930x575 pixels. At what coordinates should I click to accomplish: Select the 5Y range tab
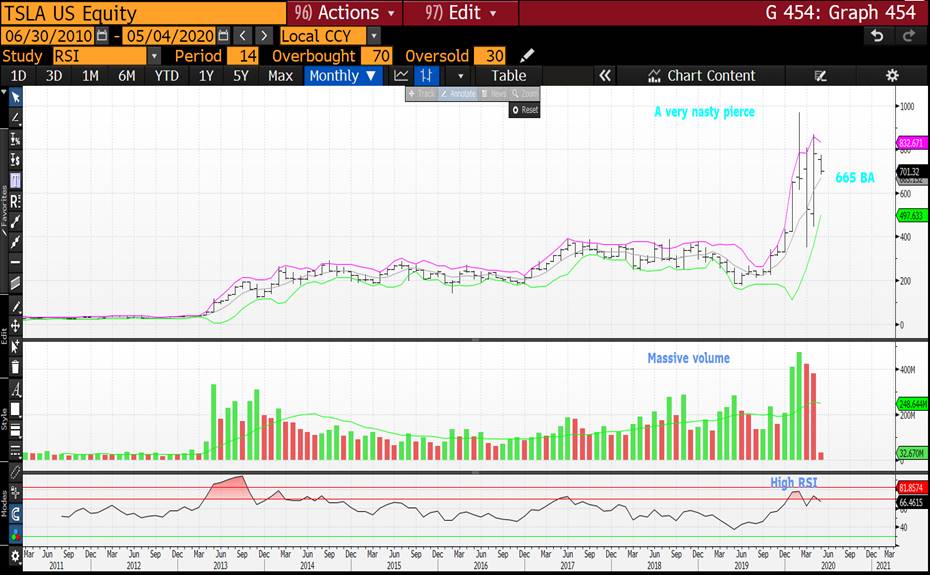241,76
